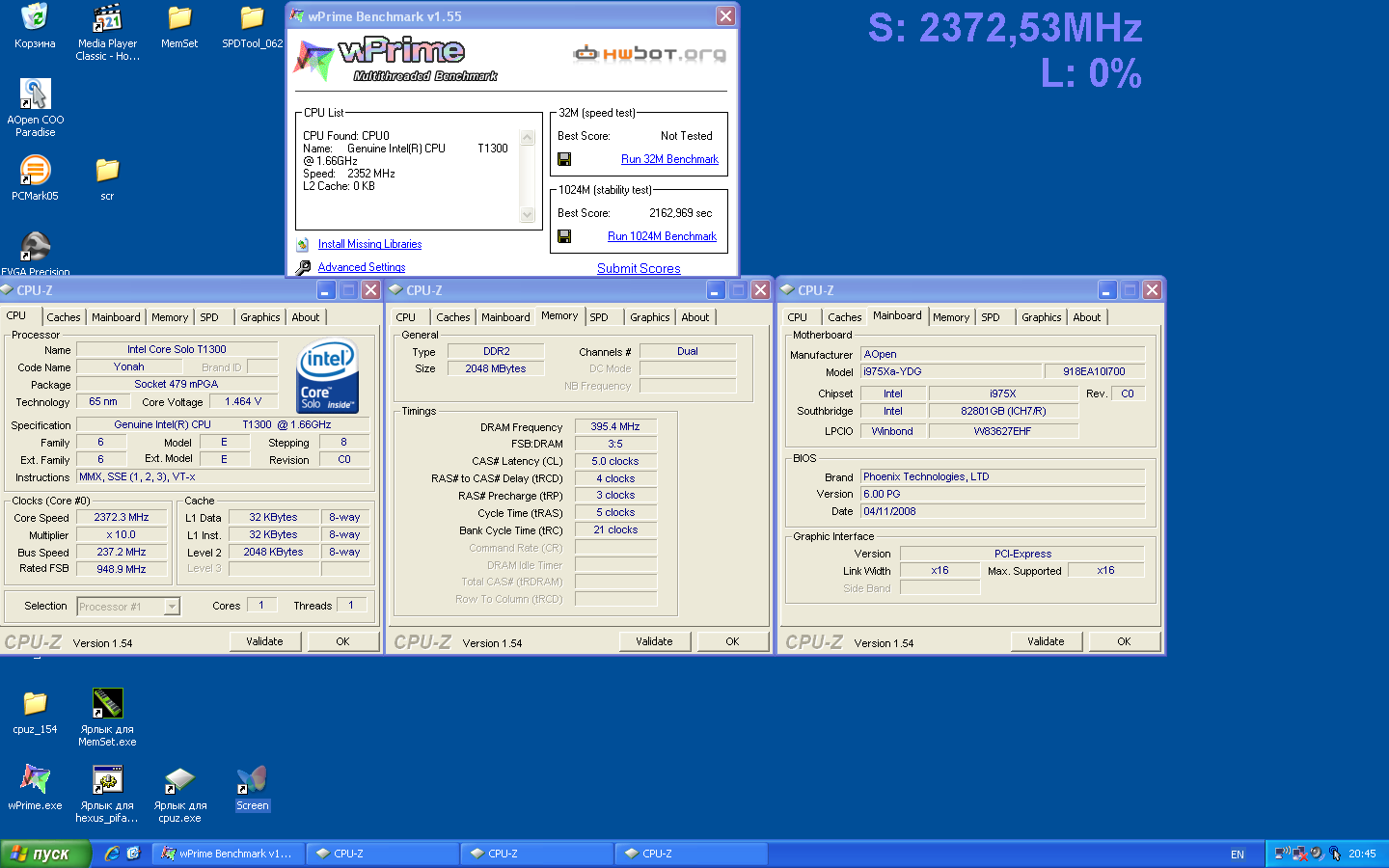The height and width of the screenshot is (868, 1389).
Task: Click Validate in middle CPU-Z window
Action: click(x=655, y=641)
